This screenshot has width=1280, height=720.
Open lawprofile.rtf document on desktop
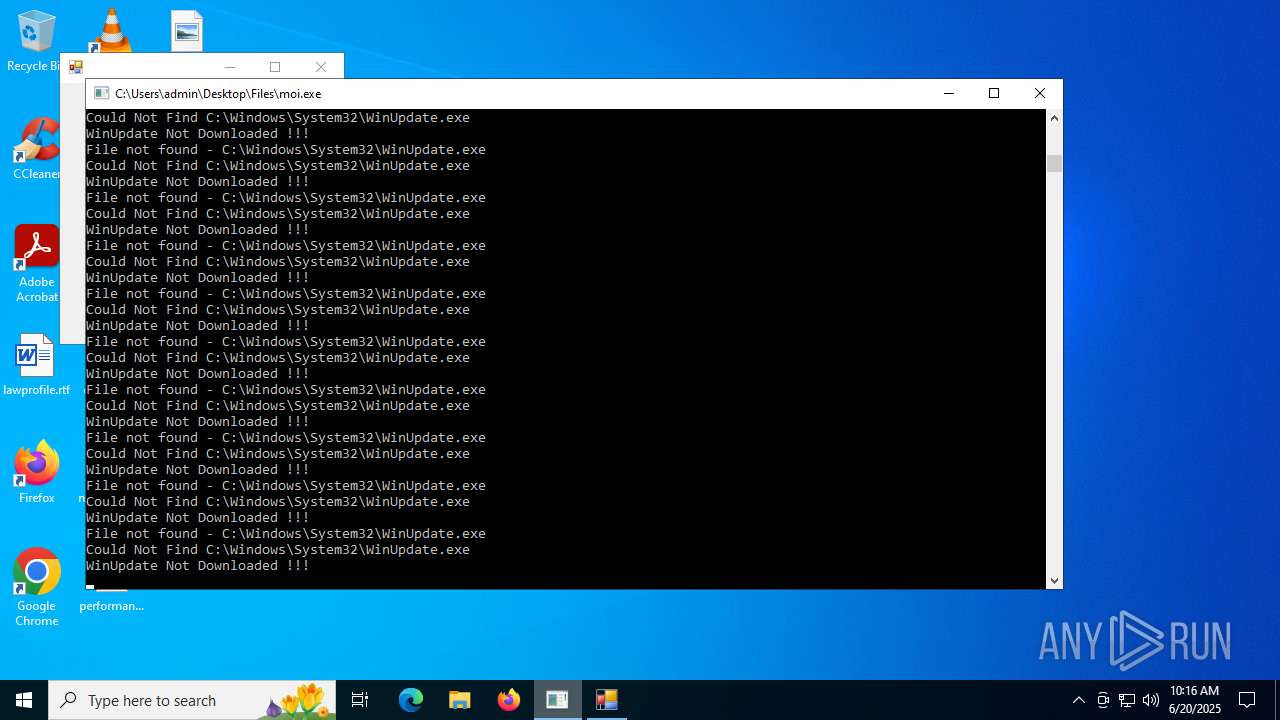click(36, 365)
